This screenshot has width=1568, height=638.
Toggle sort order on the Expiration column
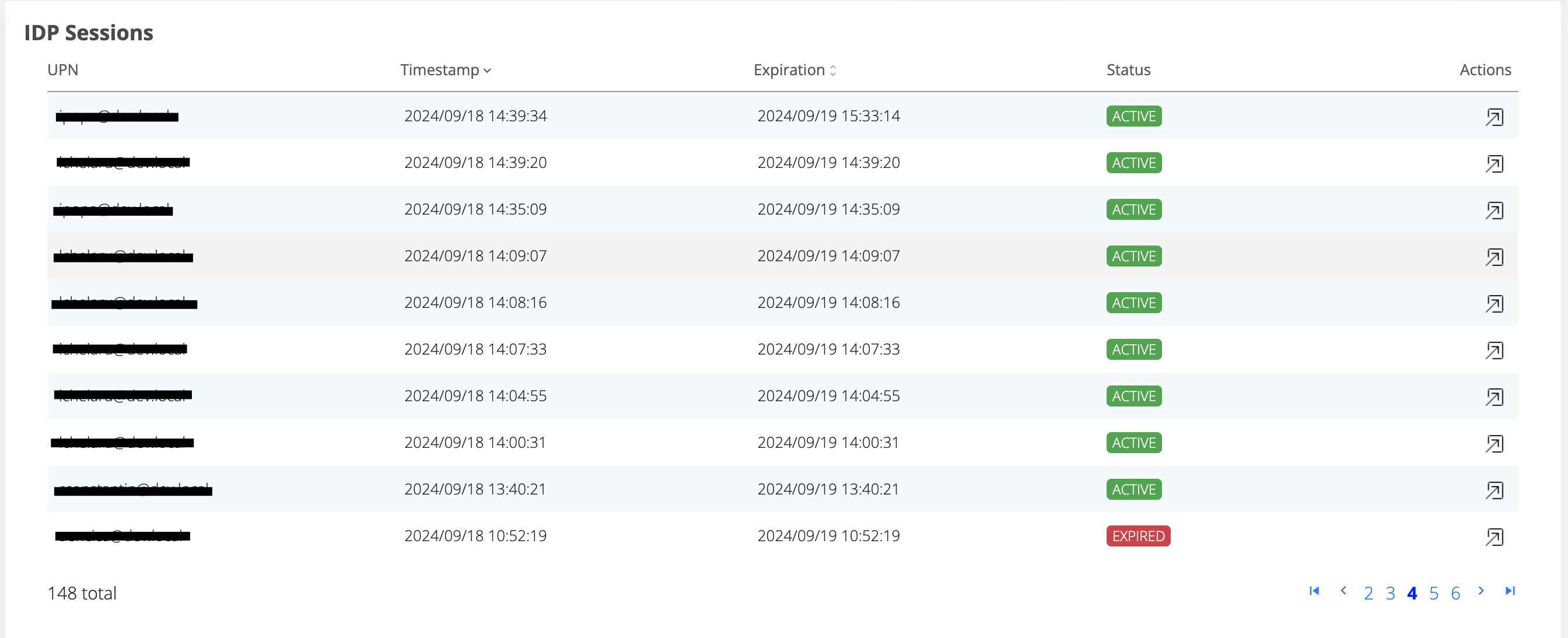click(x=794, y=70)
